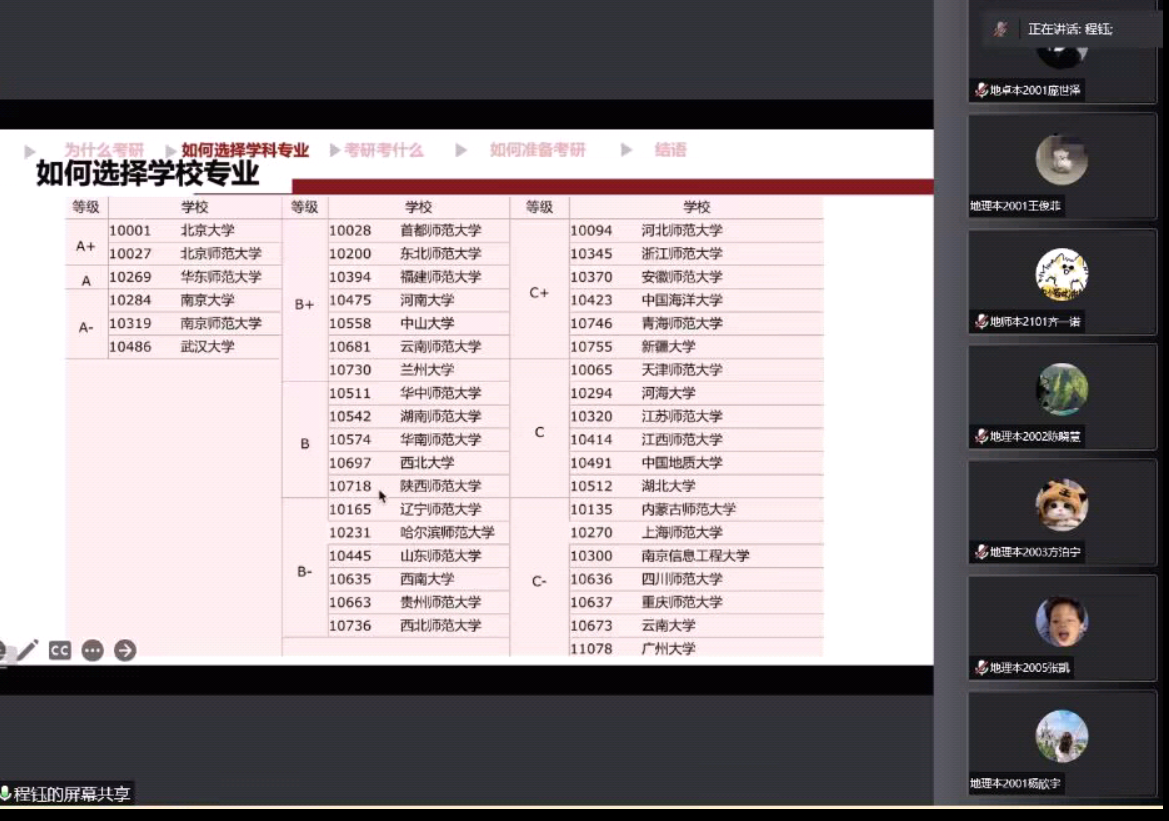Select the 地理本2002 participant's landscape avatar
Viewport: 1169px width, 821px height.
pyautogui.click(x=1062, y=389)
